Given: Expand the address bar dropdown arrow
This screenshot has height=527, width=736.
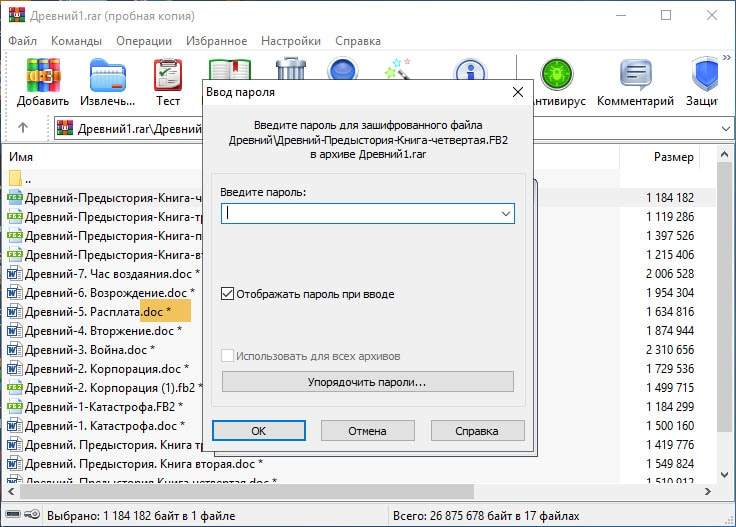Looking at the screenshot, I should pos(726,128).
